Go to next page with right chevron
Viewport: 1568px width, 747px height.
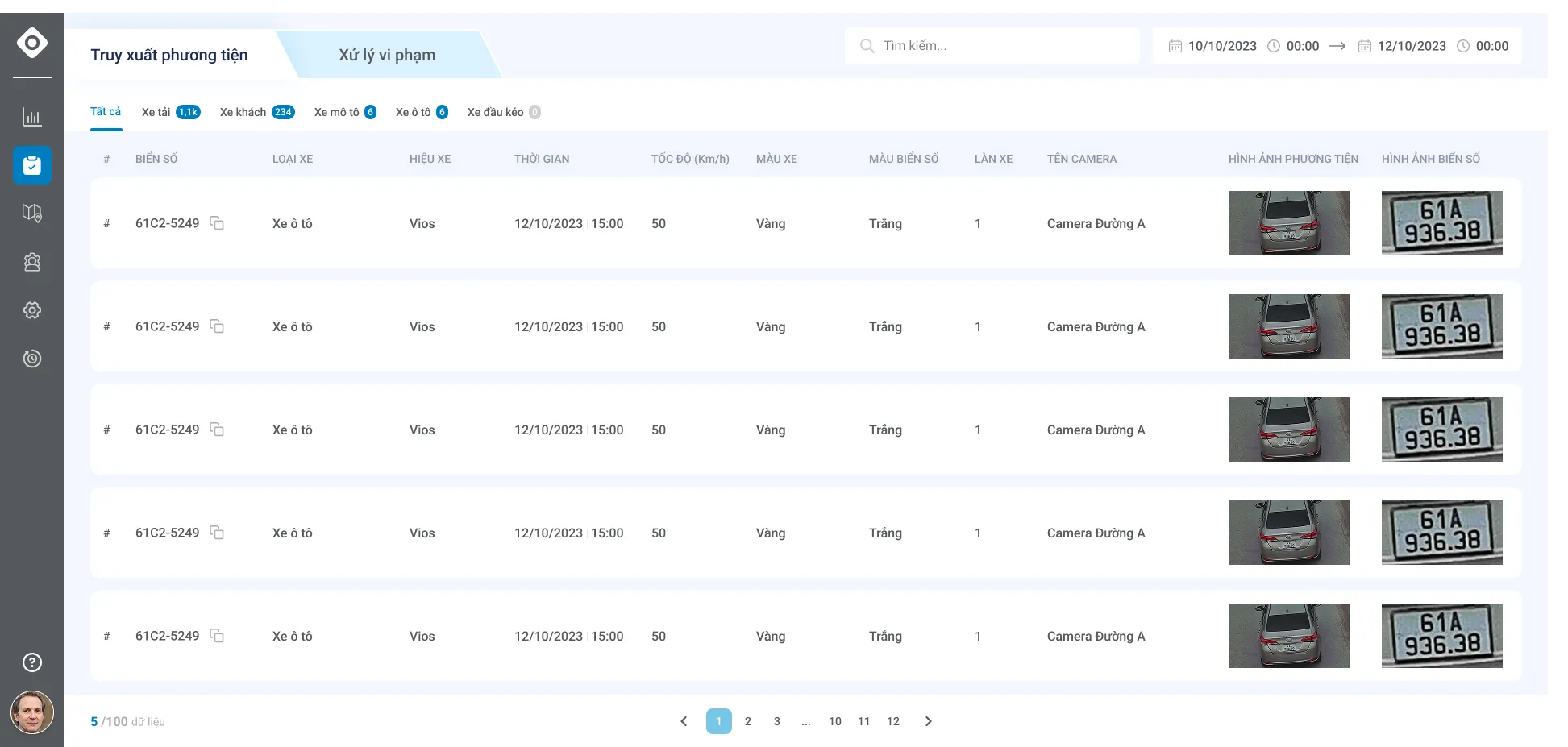pos(929,721)
